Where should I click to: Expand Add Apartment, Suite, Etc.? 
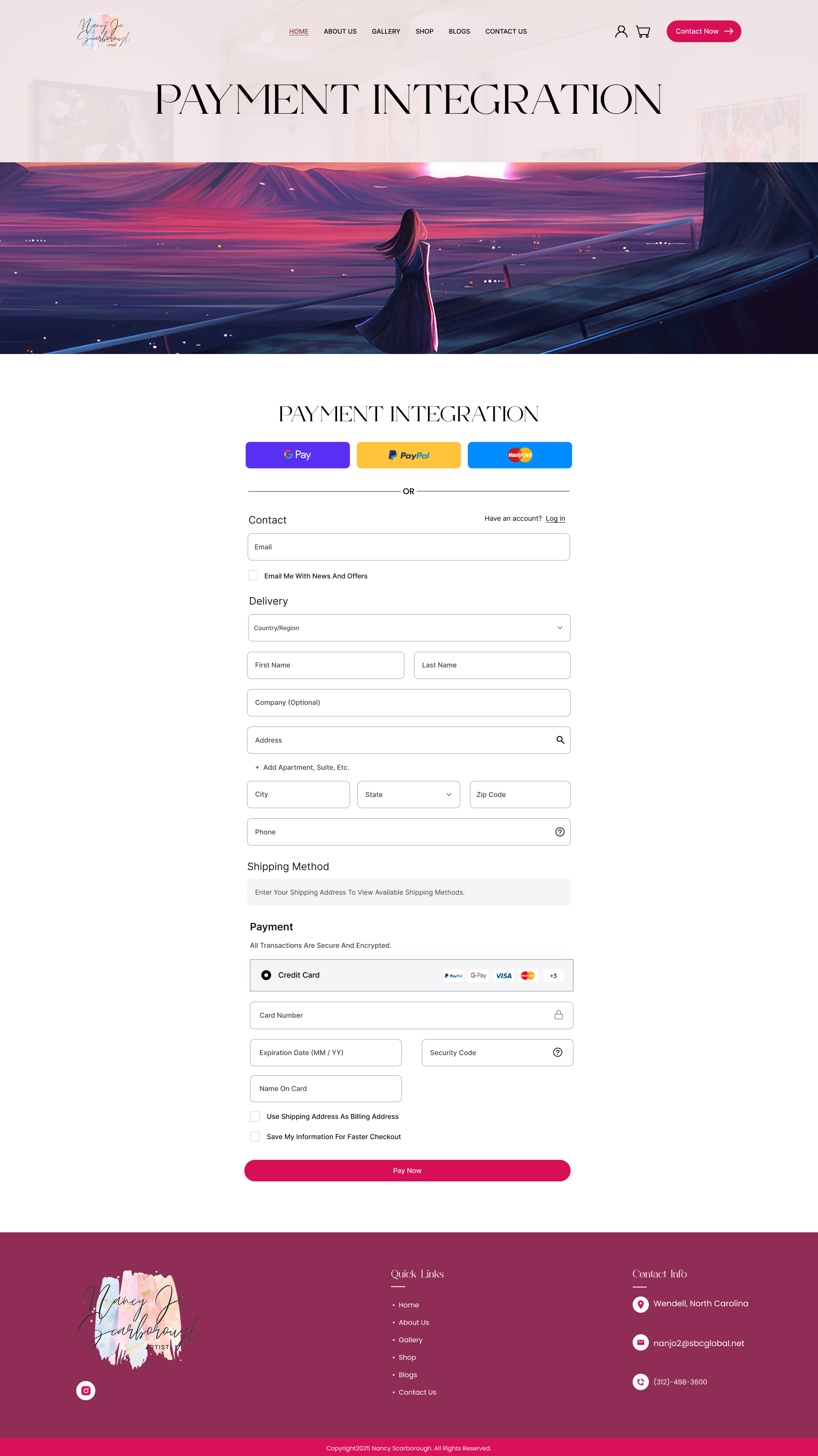[x=302, y=768]
